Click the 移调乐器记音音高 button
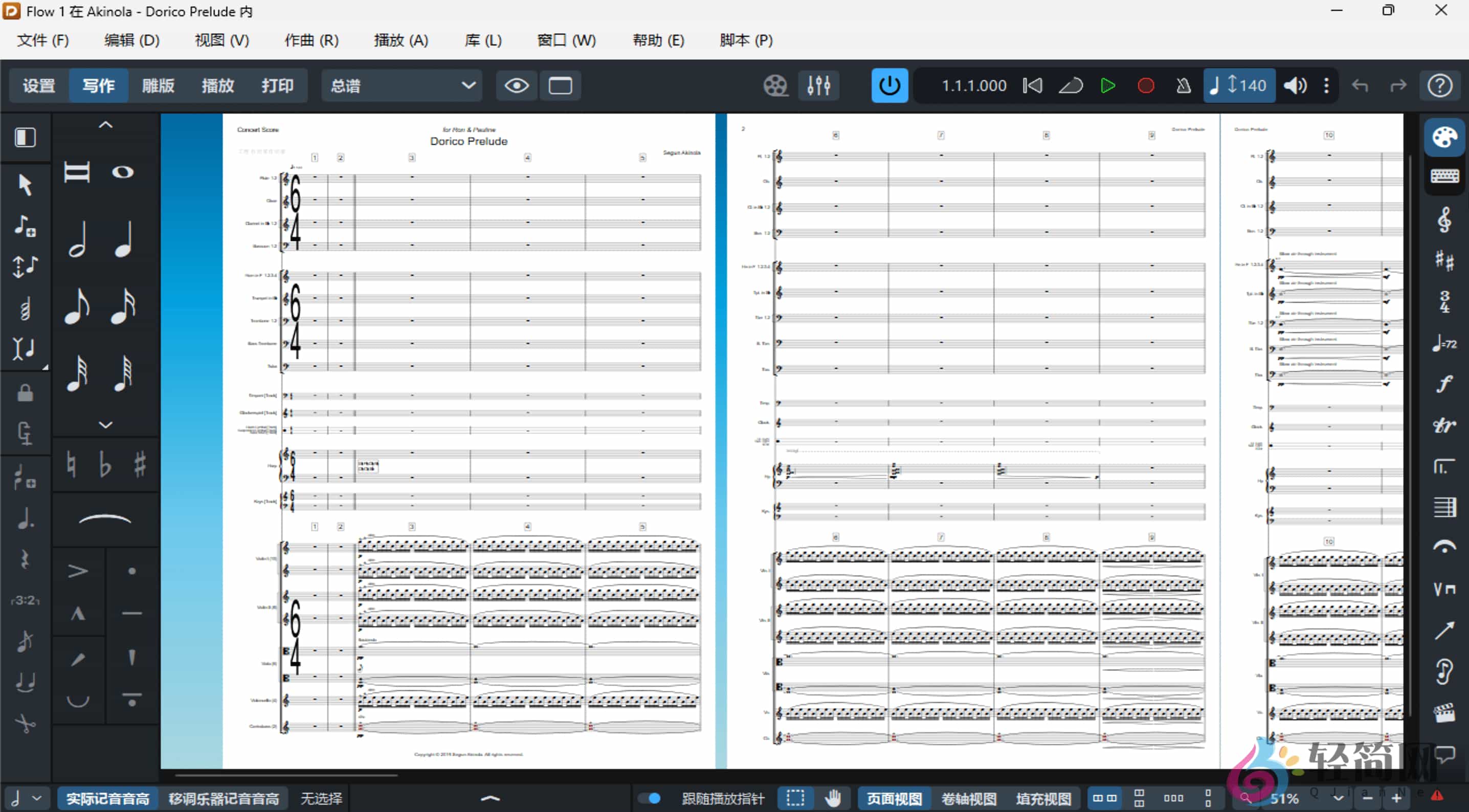The width and height of the screenshot is (1469, 812). (224, 798)
